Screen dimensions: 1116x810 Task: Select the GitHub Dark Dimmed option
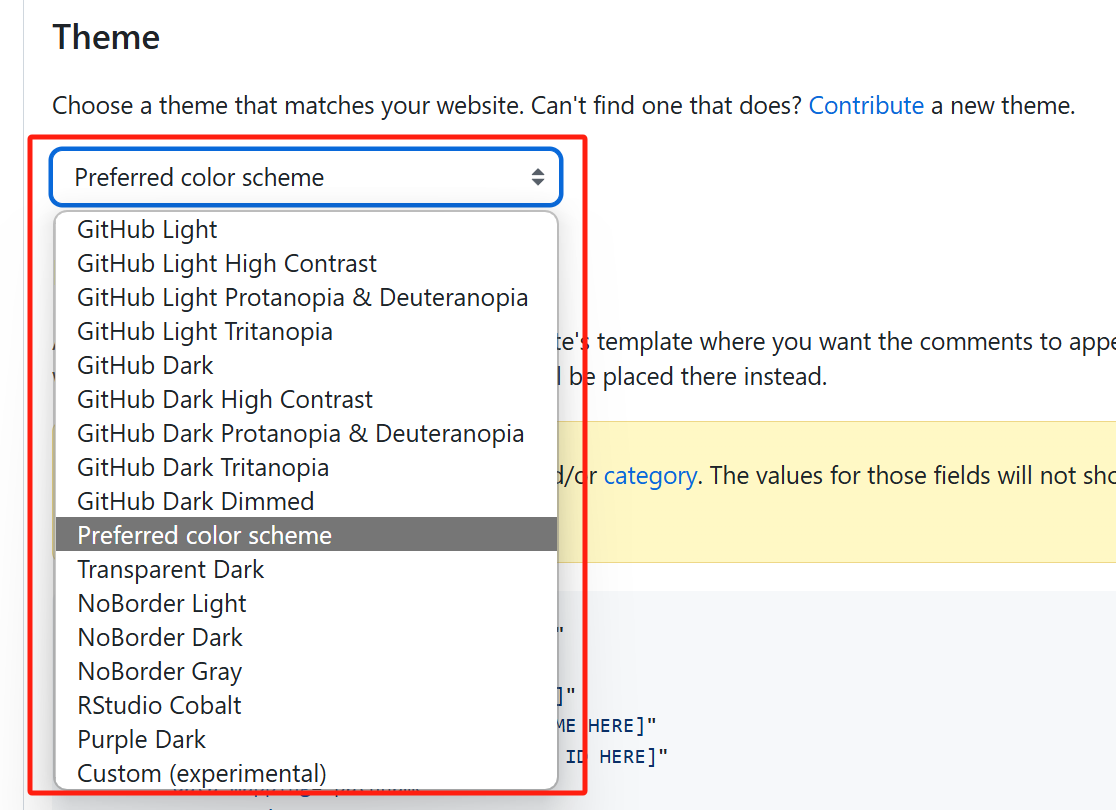(x=196, y=502)
